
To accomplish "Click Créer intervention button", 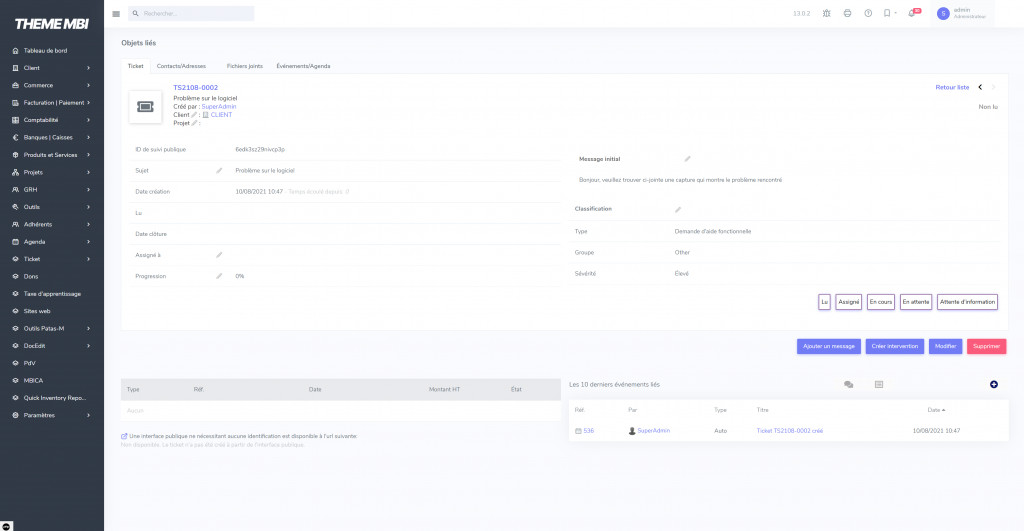I will [895, 346].
